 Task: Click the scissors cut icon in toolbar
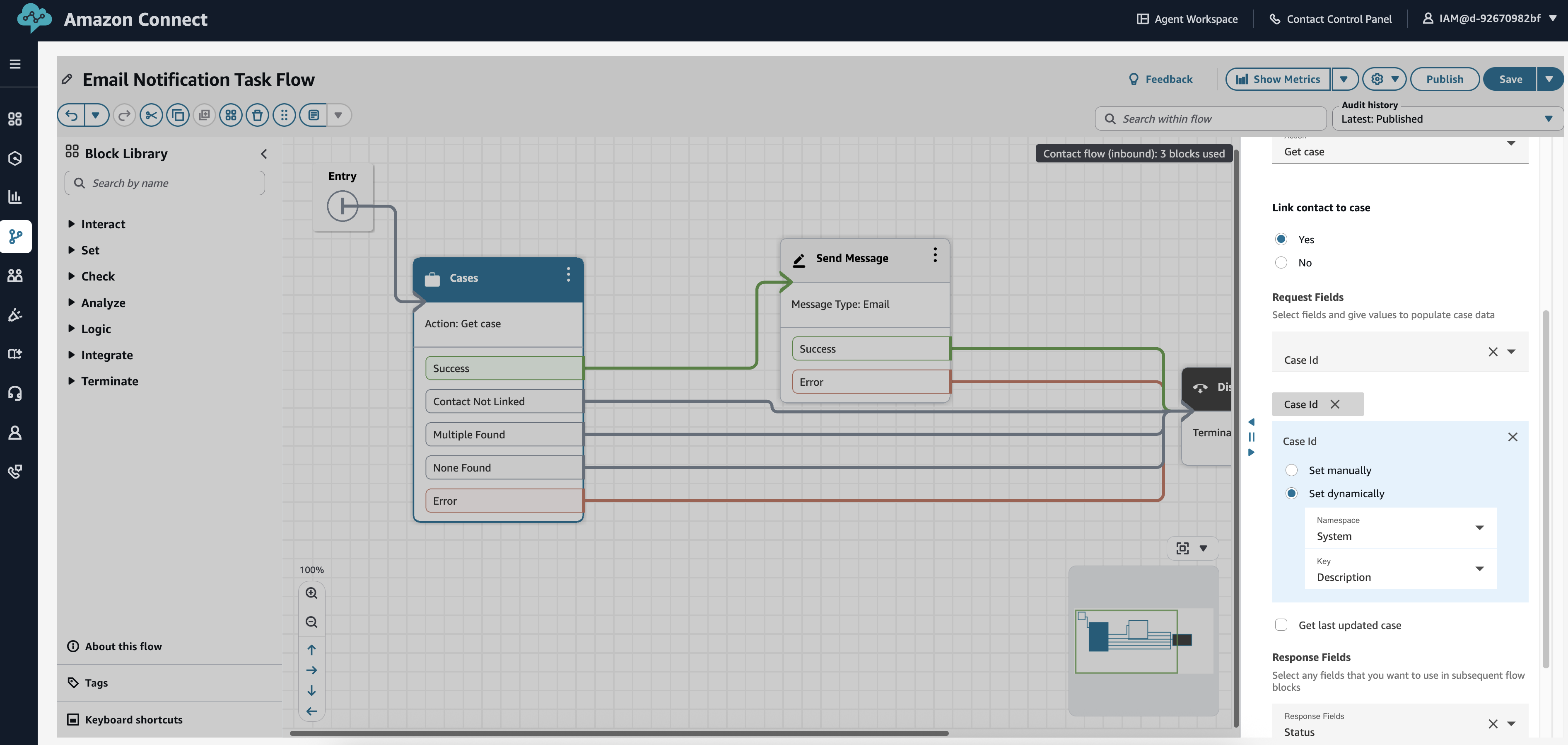tap(151, 115)
